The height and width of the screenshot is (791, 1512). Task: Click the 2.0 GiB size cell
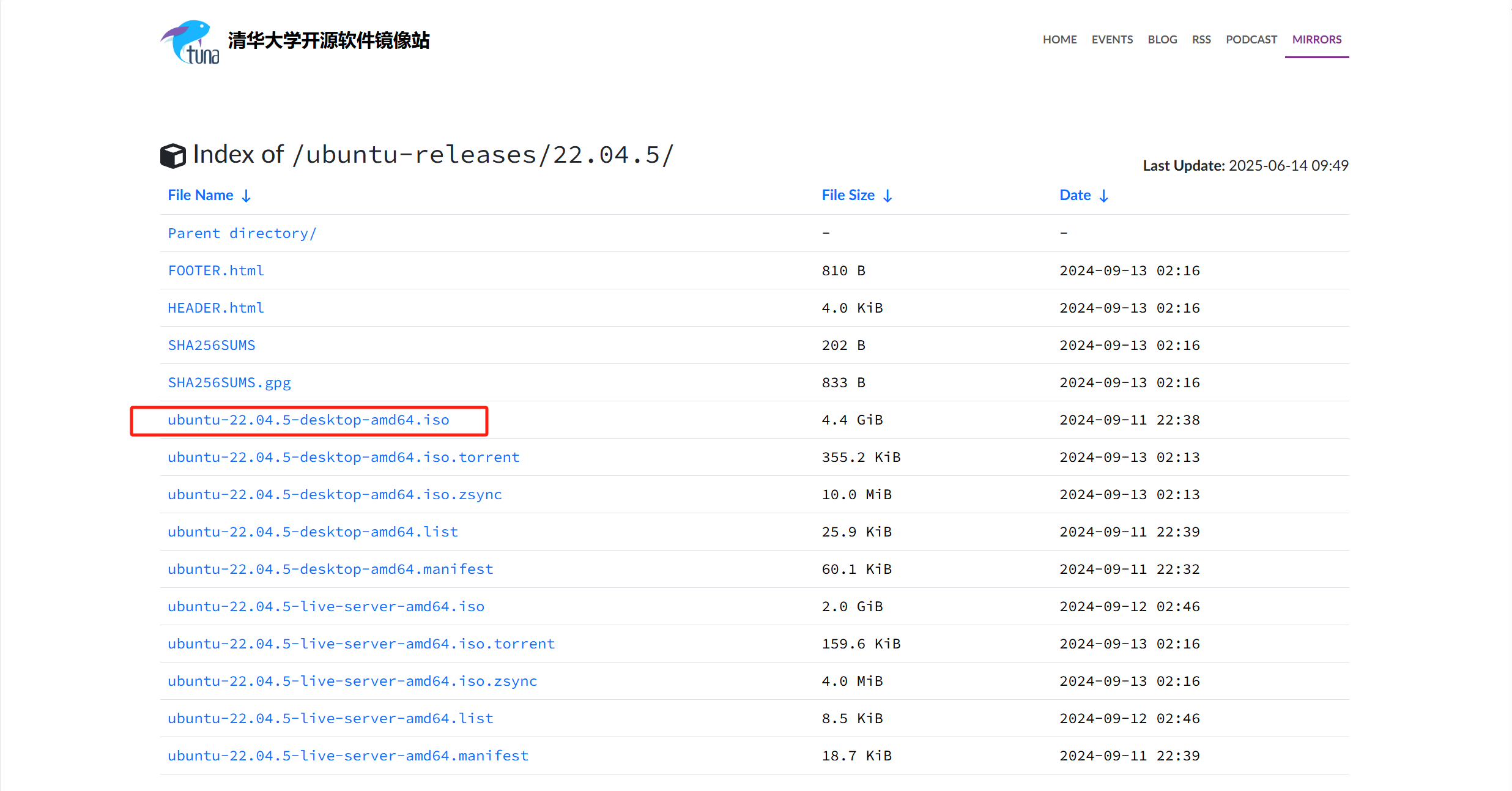click(853, 606)
